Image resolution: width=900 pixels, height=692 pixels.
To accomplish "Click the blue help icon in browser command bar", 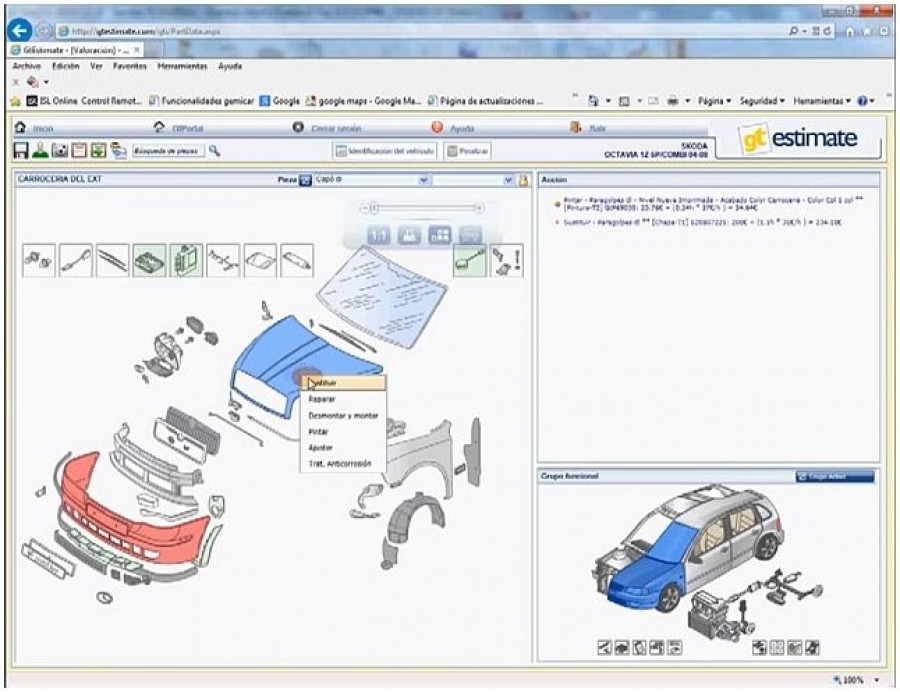I will (862, 101).
